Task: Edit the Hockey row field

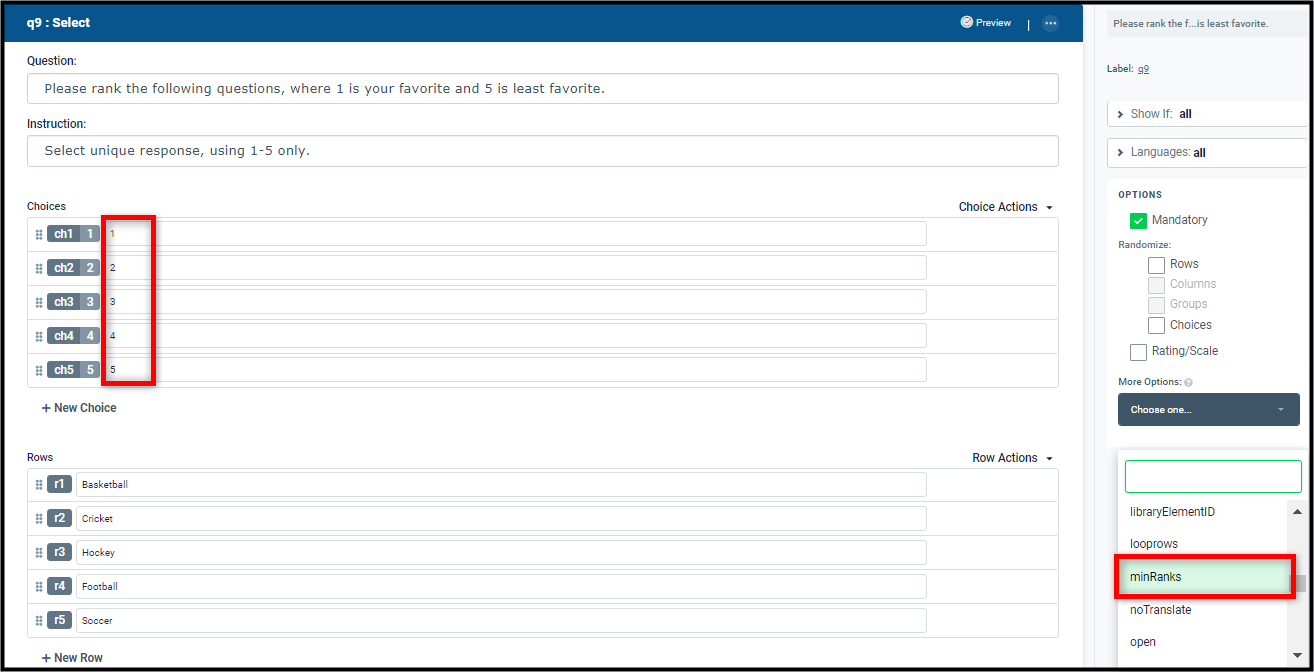Action: [x=501, y=552]
